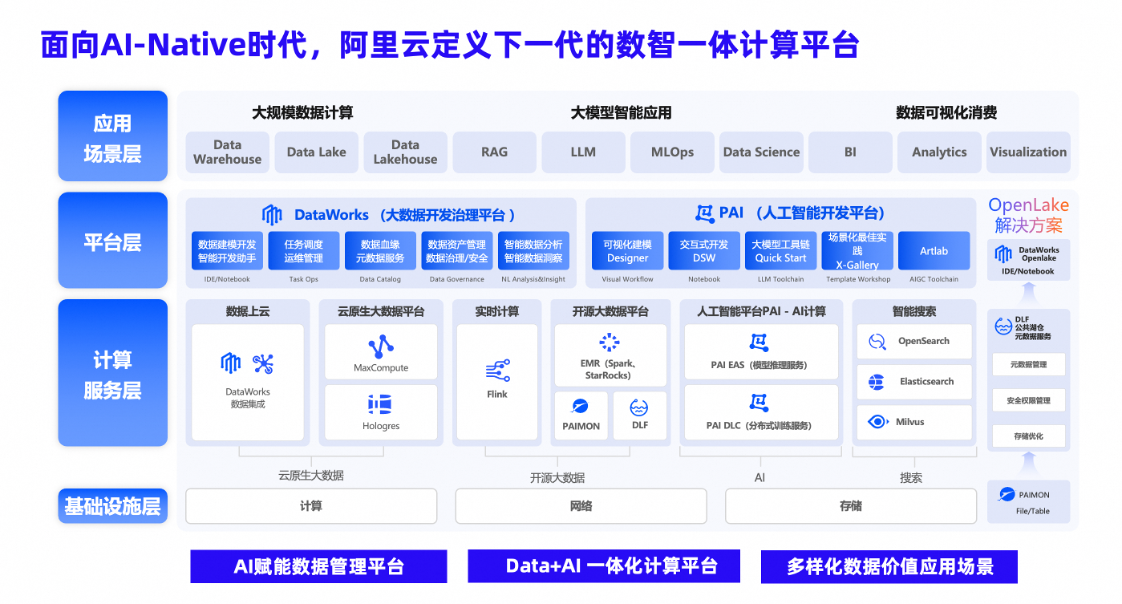Viewport: 1122px width, 604px height.
Task: Click the 数据建模开发 智能开发助手 box
Action: pos(227,251)
